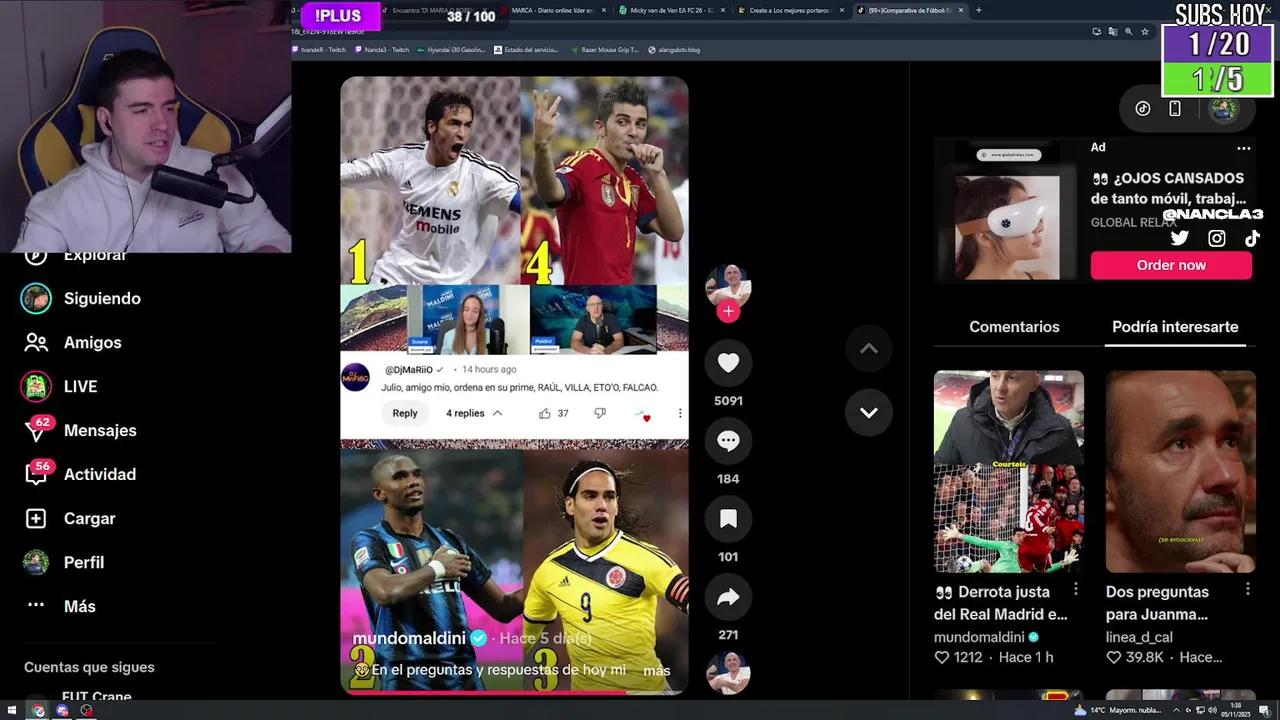The height and width of the screenshot is (720, 1280).
Task: Open the Dos preguntas para Juanma video
Action: click(1181, 471)
